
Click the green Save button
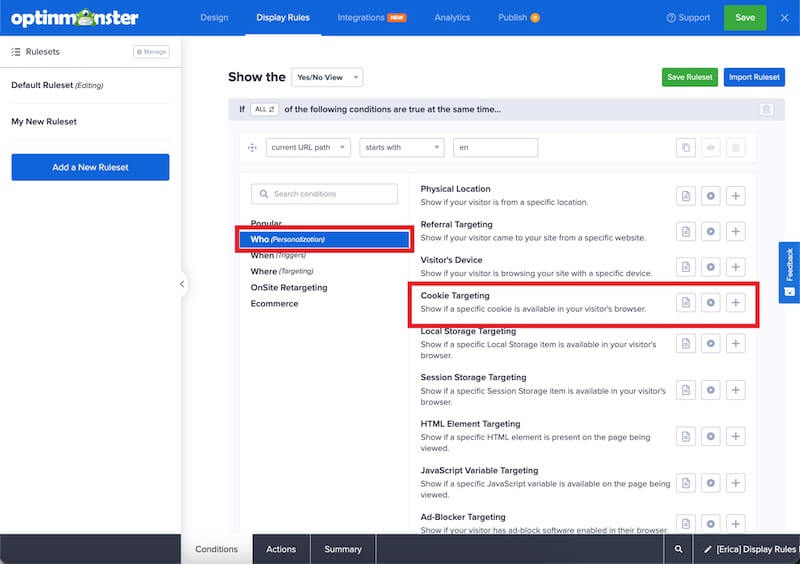coord(745,17)
